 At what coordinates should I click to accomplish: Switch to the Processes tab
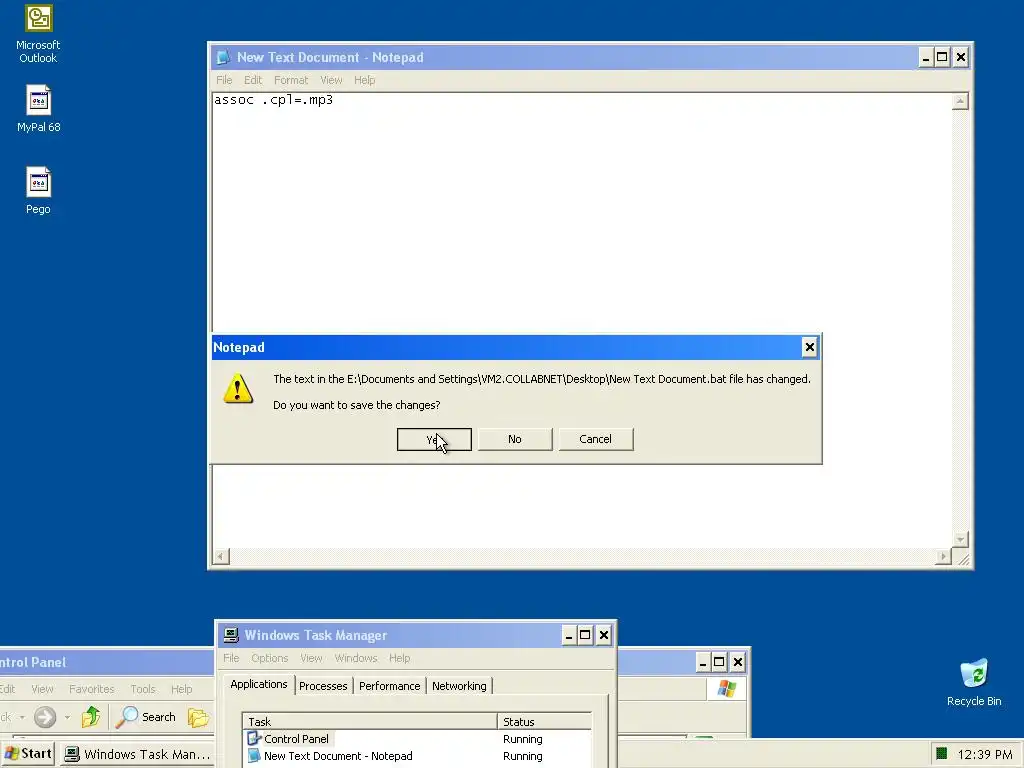pyautogui.click(x=323, y=686)
